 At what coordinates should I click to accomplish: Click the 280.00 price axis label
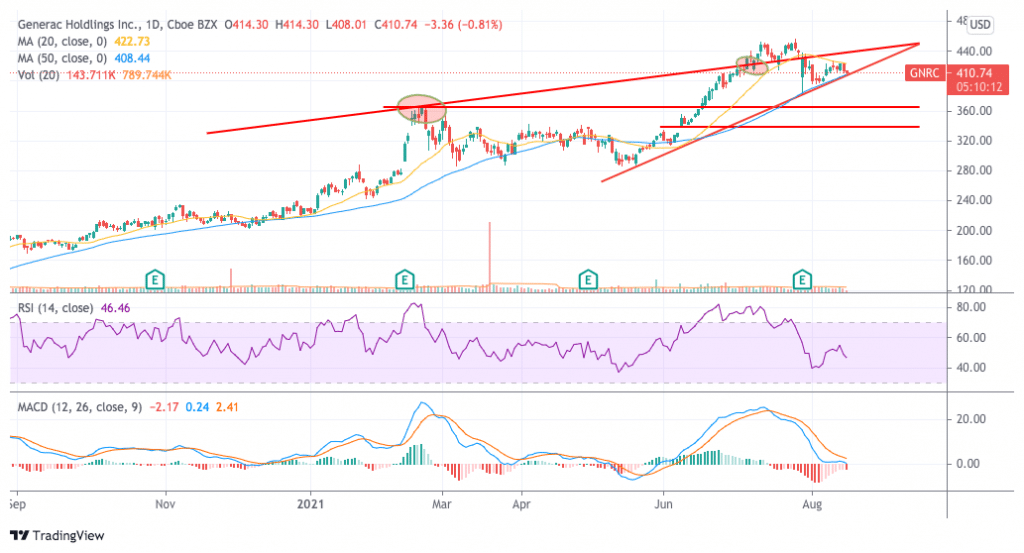tap(974, 170)
